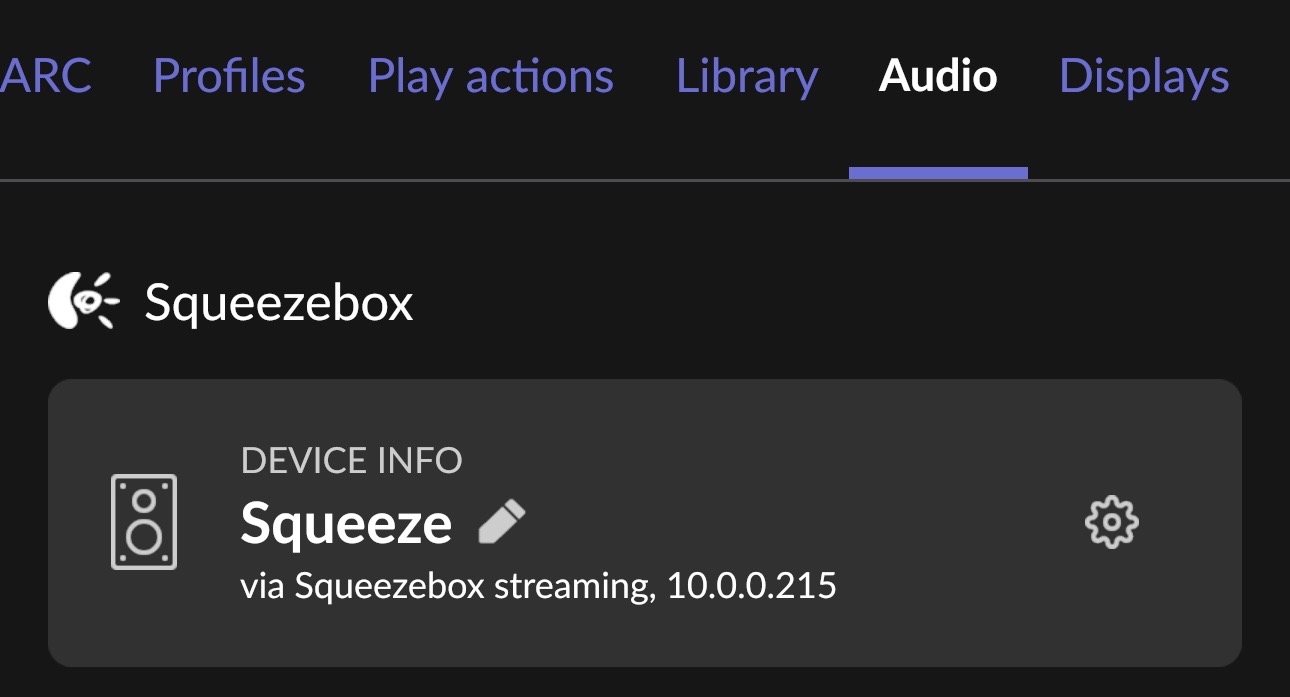Switch to the Profiles tab
Screen dimensions: 1290x697
tap(229, 77)
